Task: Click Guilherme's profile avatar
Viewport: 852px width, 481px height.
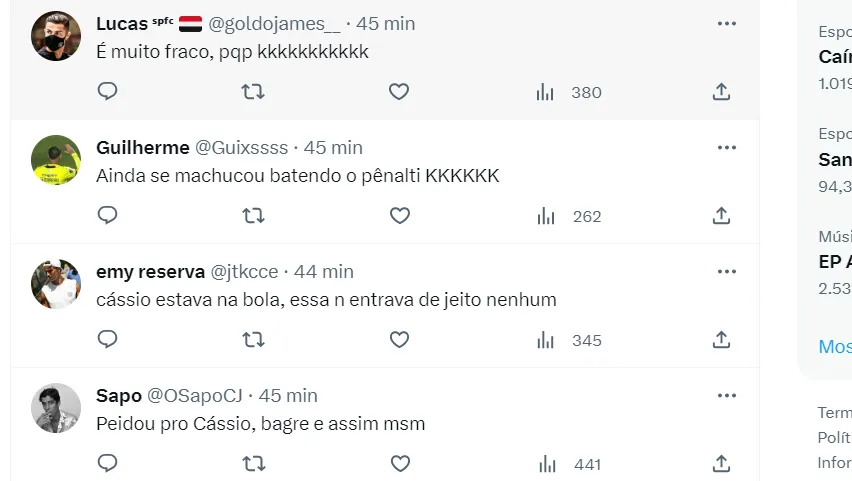Action: pyautogui.click(x=56, y=160)
